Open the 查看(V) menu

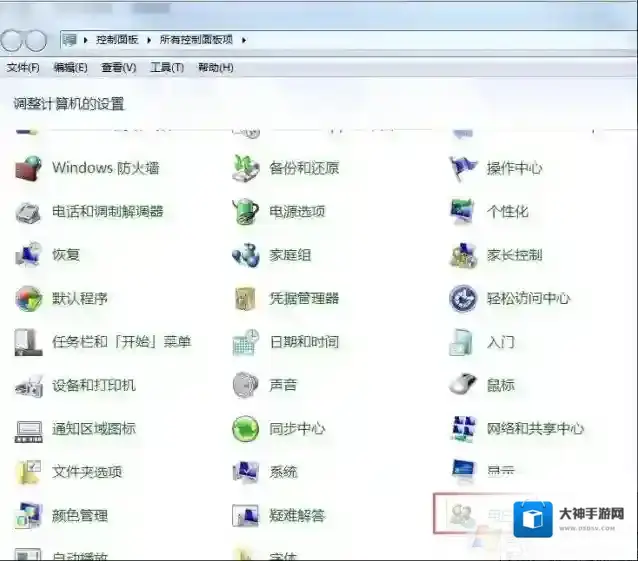click(x=118, y=68)
